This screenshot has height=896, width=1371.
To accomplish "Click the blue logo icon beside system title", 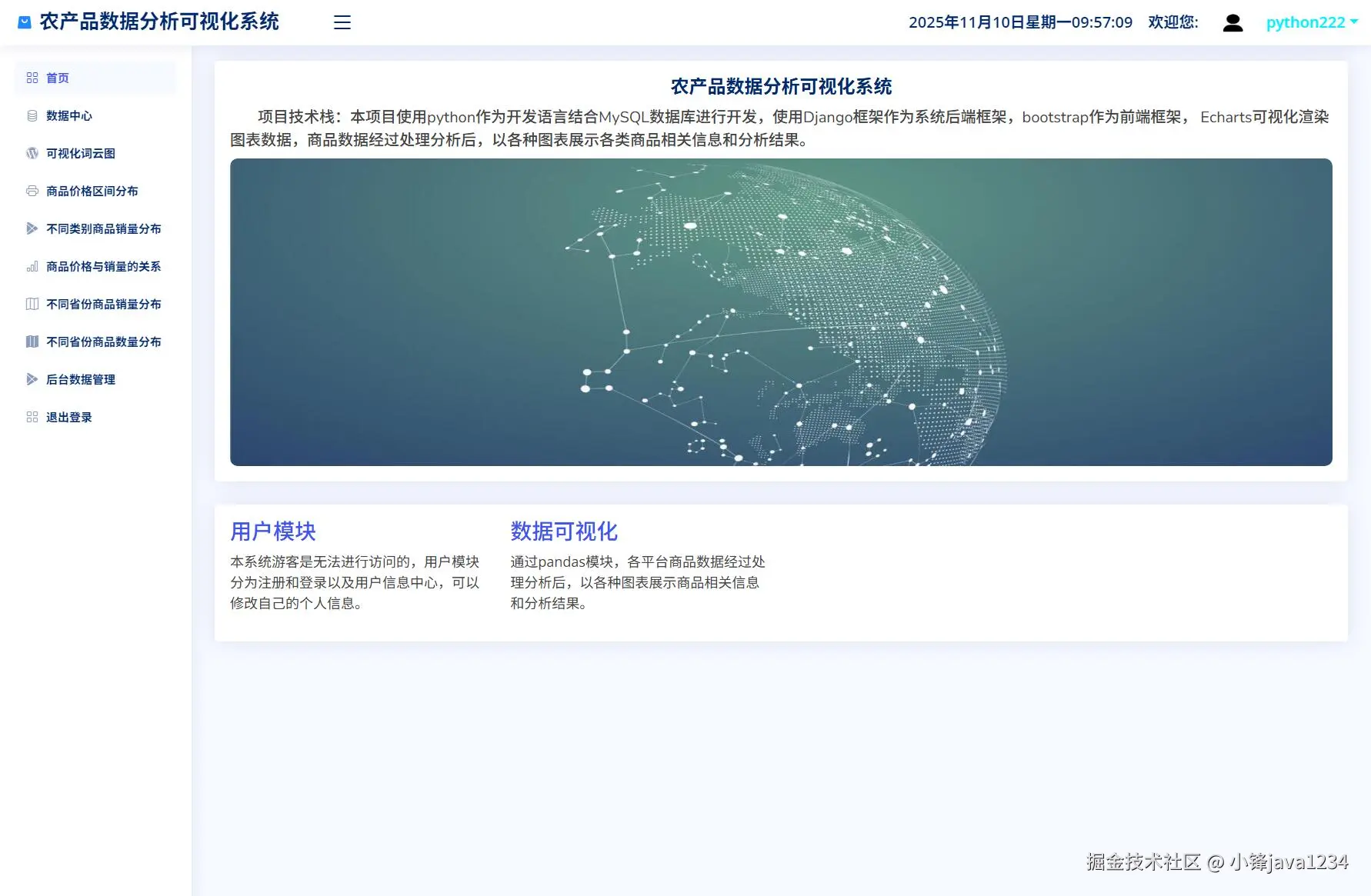I will [x=25, y=22].
